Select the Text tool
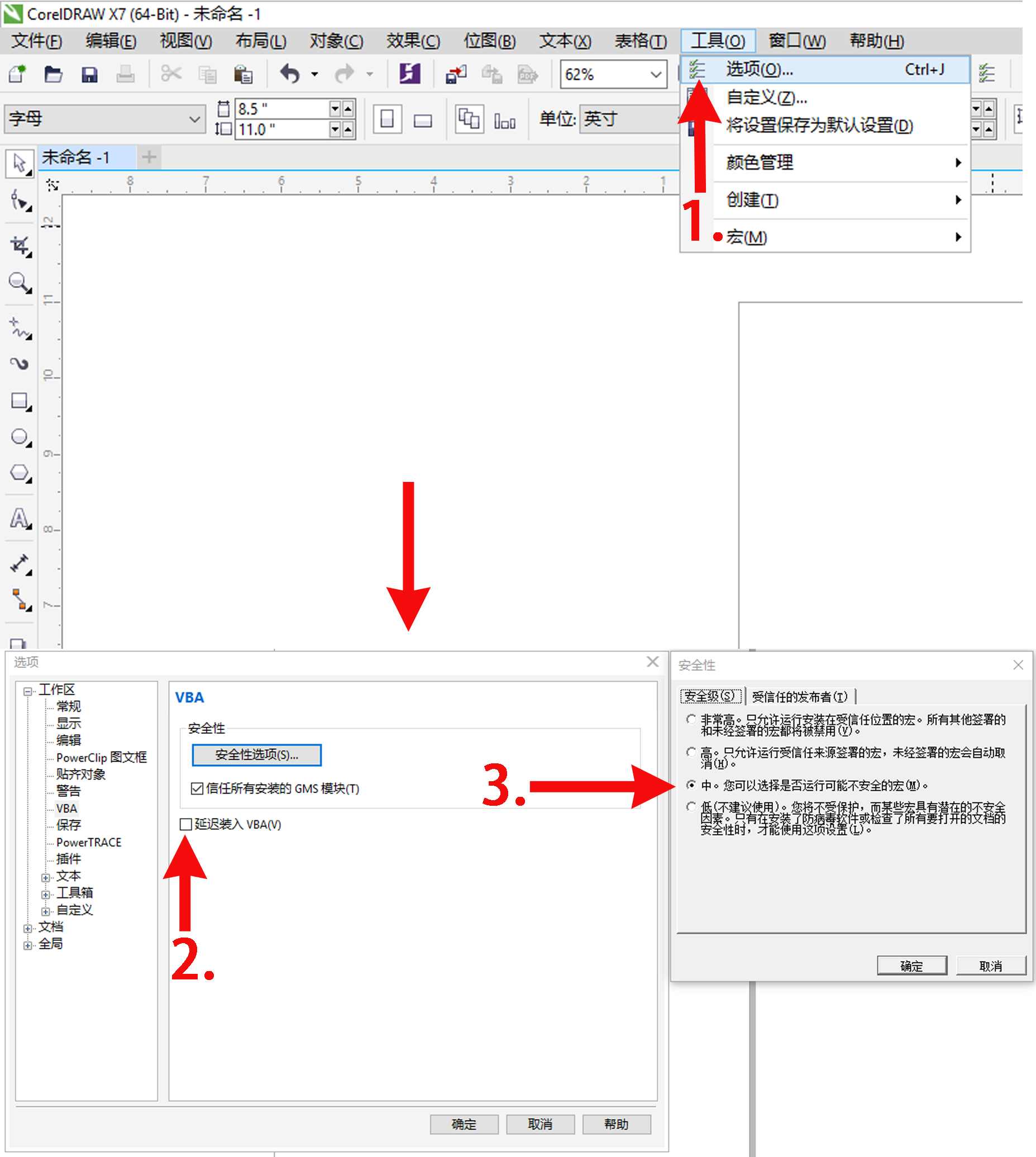This screenshot has height=1157, width=1036. [x=21, y=518]
